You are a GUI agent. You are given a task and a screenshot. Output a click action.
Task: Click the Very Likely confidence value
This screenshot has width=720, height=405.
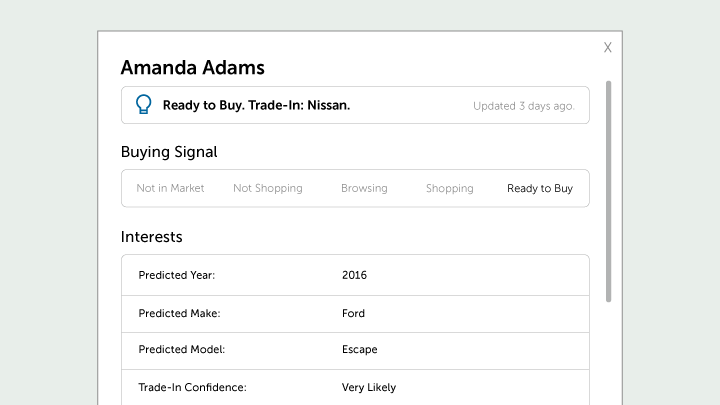[x=369, y=388]
